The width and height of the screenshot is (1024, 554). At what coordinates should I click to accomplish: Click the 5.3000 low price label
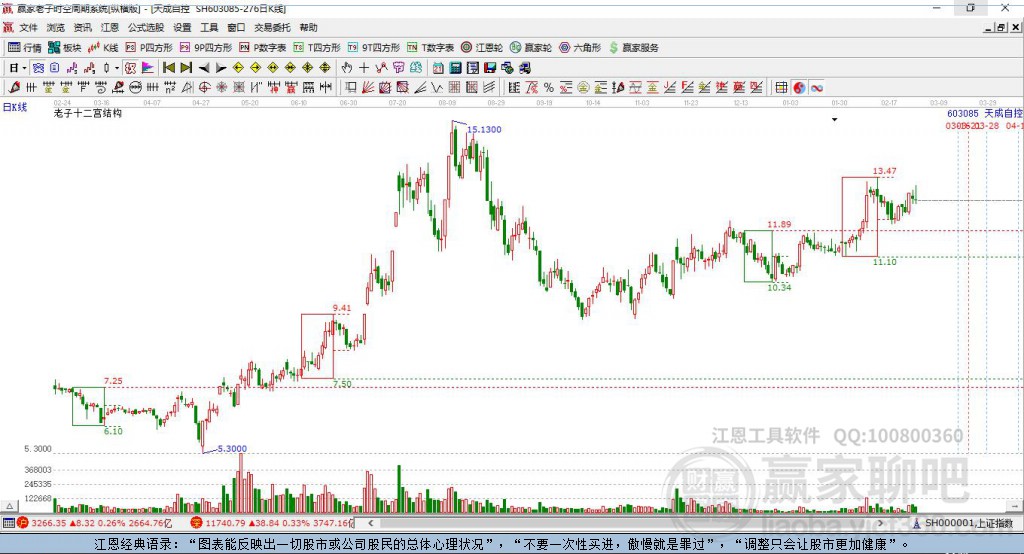click(x=232, y=449)
